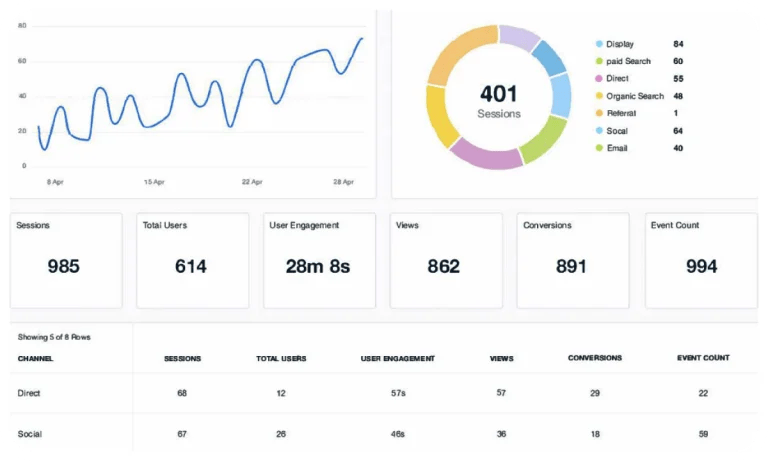Screen dimensions: 768x461
Task: Click Direct row conversions value 29
Action: 595,393
